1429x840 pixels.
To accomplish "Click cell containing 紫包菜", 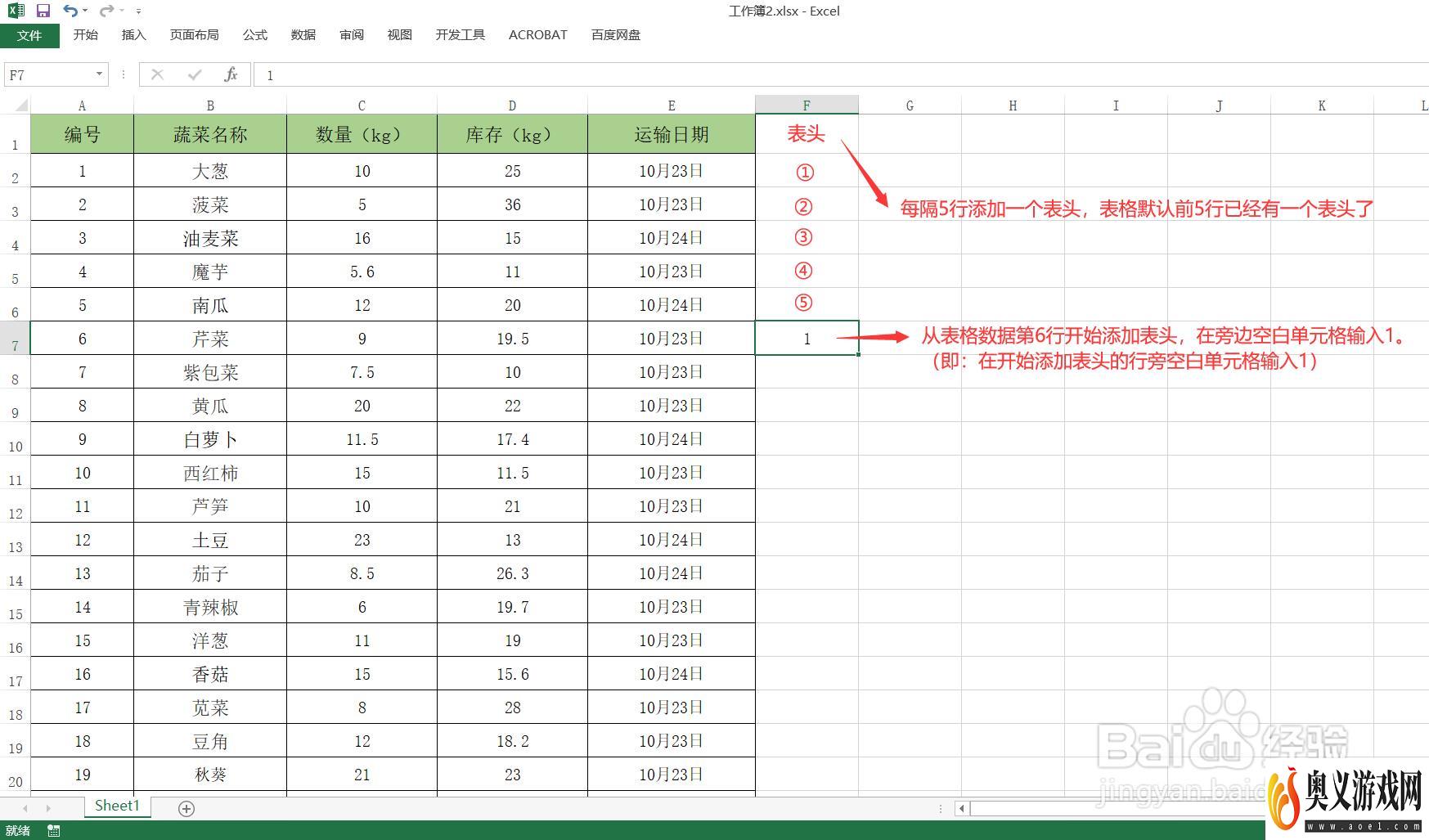I will pos(210,372).
